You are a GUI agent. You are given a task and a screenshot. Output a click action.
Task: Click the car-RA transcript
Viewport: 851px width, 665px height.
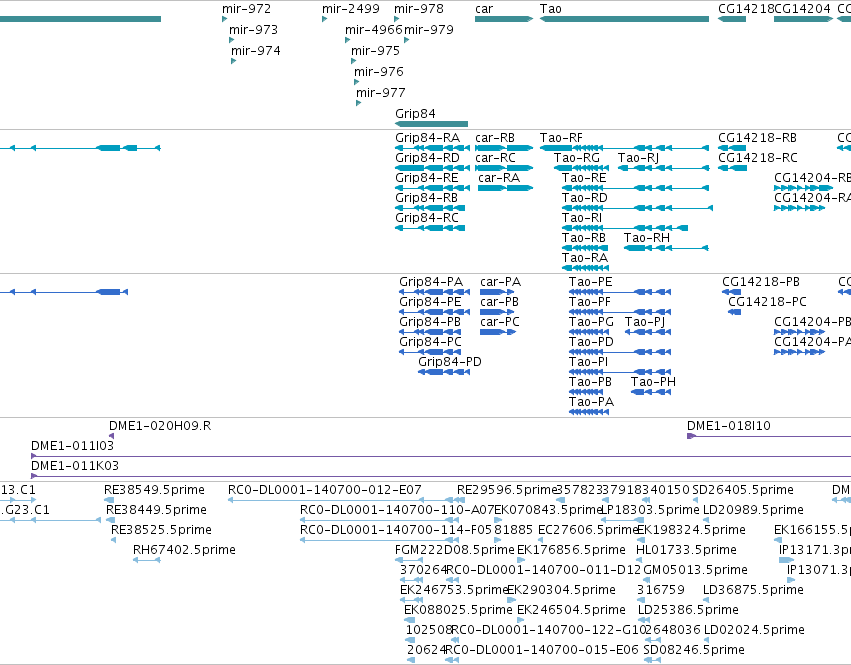coord(505,188)
